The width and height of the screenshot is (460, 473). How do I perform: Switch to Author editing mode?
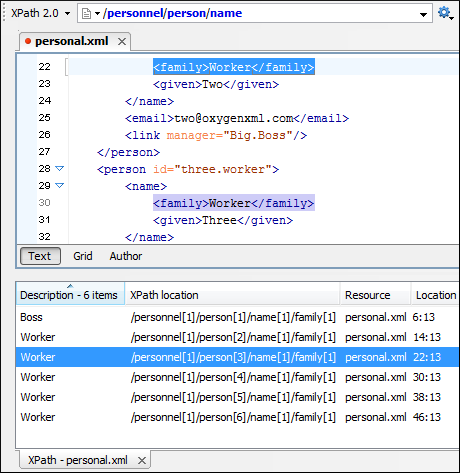click(126, 256)
